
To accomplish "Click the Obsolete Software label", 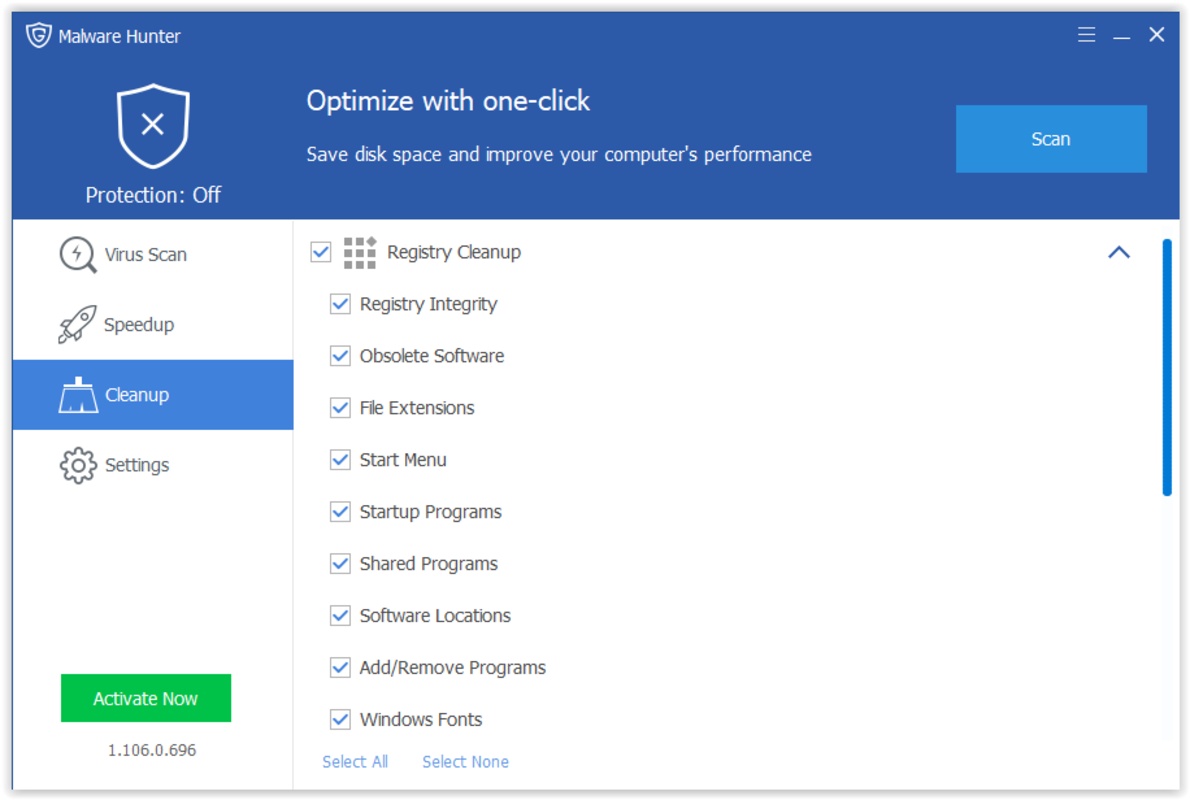I will 432,356.
